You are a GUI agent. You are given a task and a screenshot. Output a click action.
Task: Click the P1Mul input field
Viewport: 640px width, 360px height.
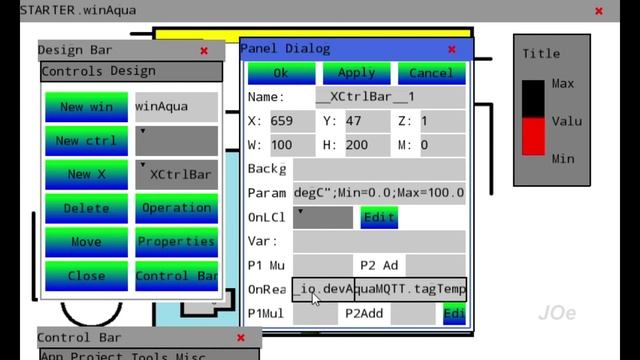[315, 313]
